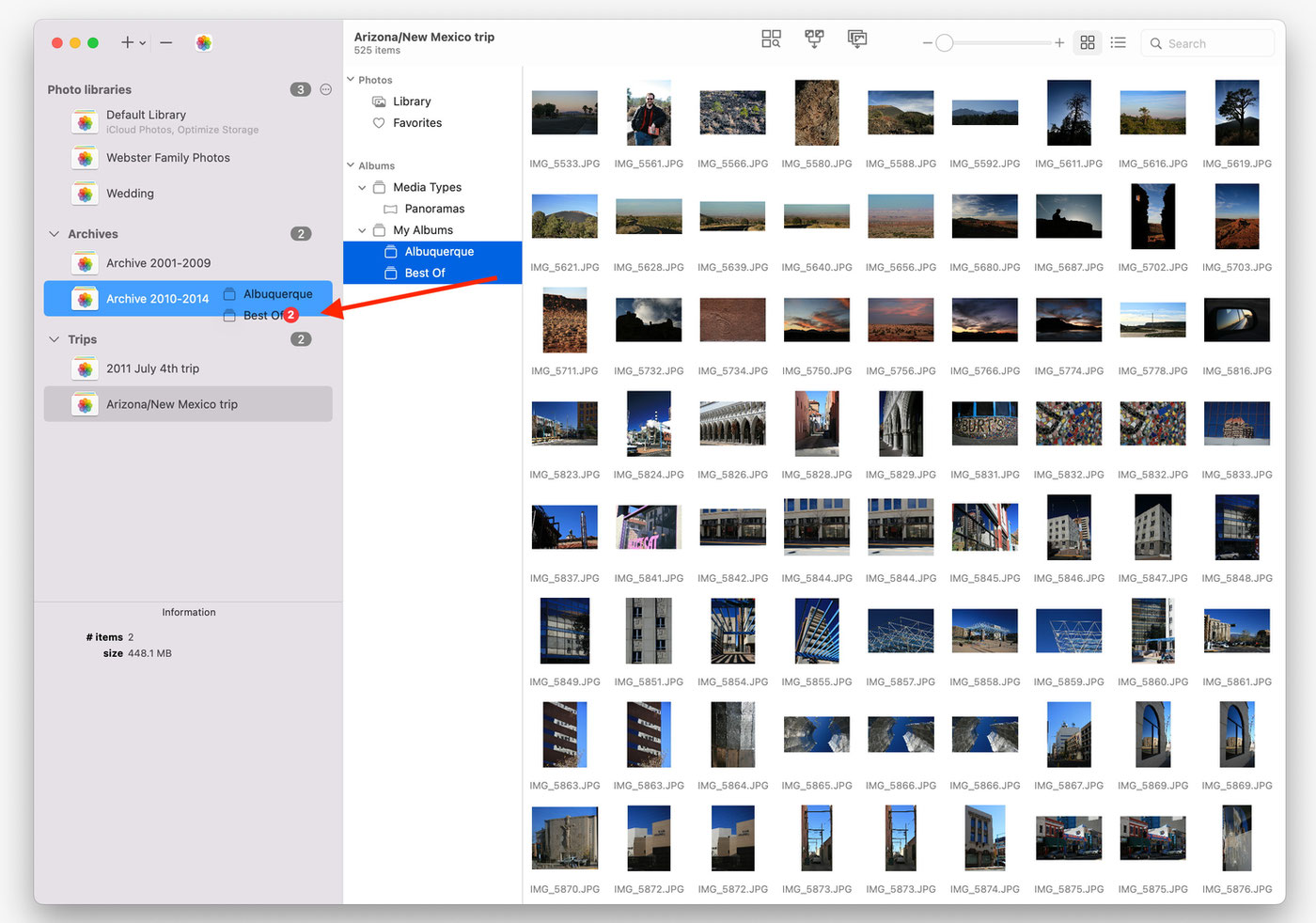Click the Favorites heart item
Viewport: 1316px width, 923px height.
coord(416,123)
